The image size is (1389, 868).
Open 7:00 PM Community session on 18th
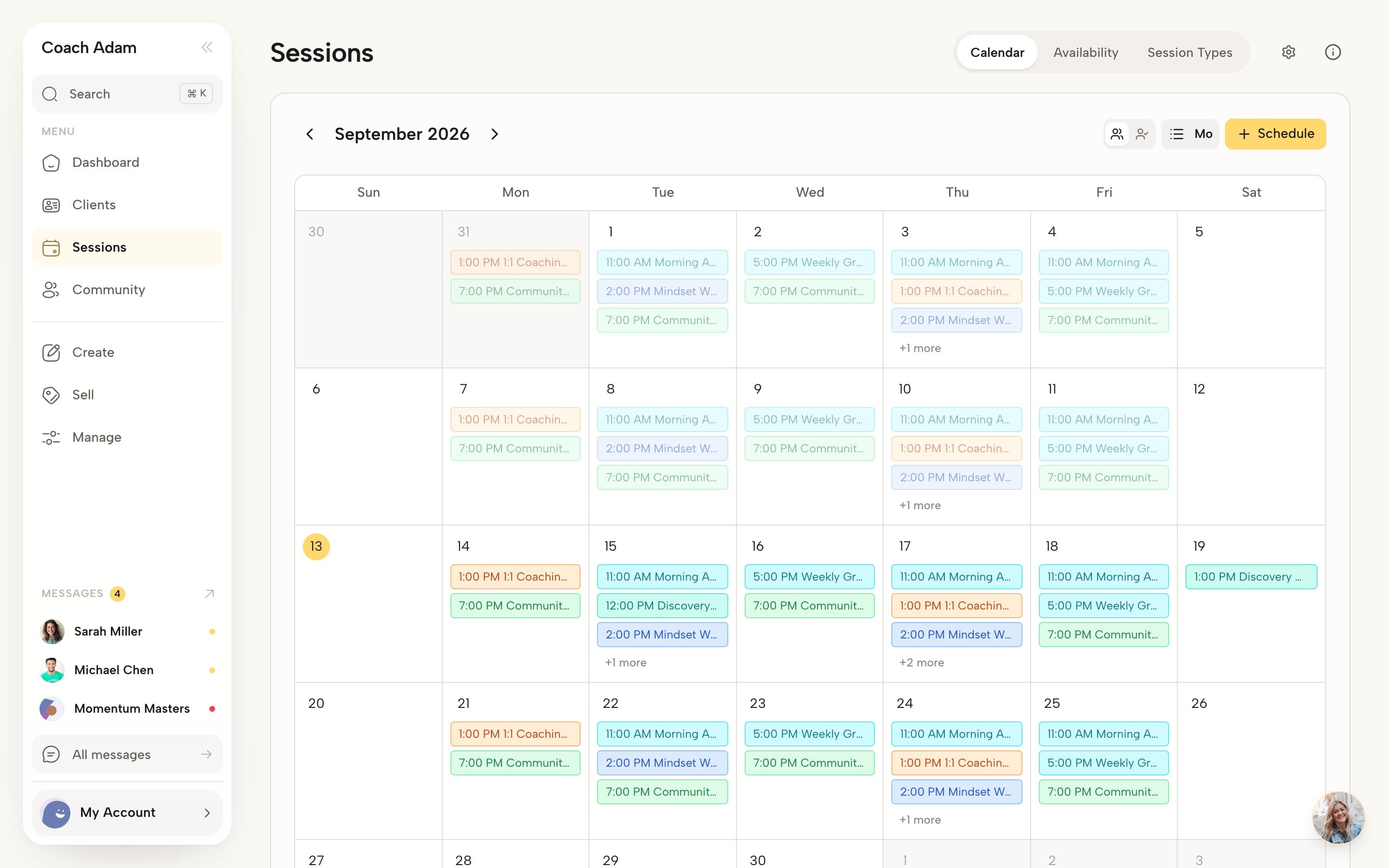[1104, 635]
